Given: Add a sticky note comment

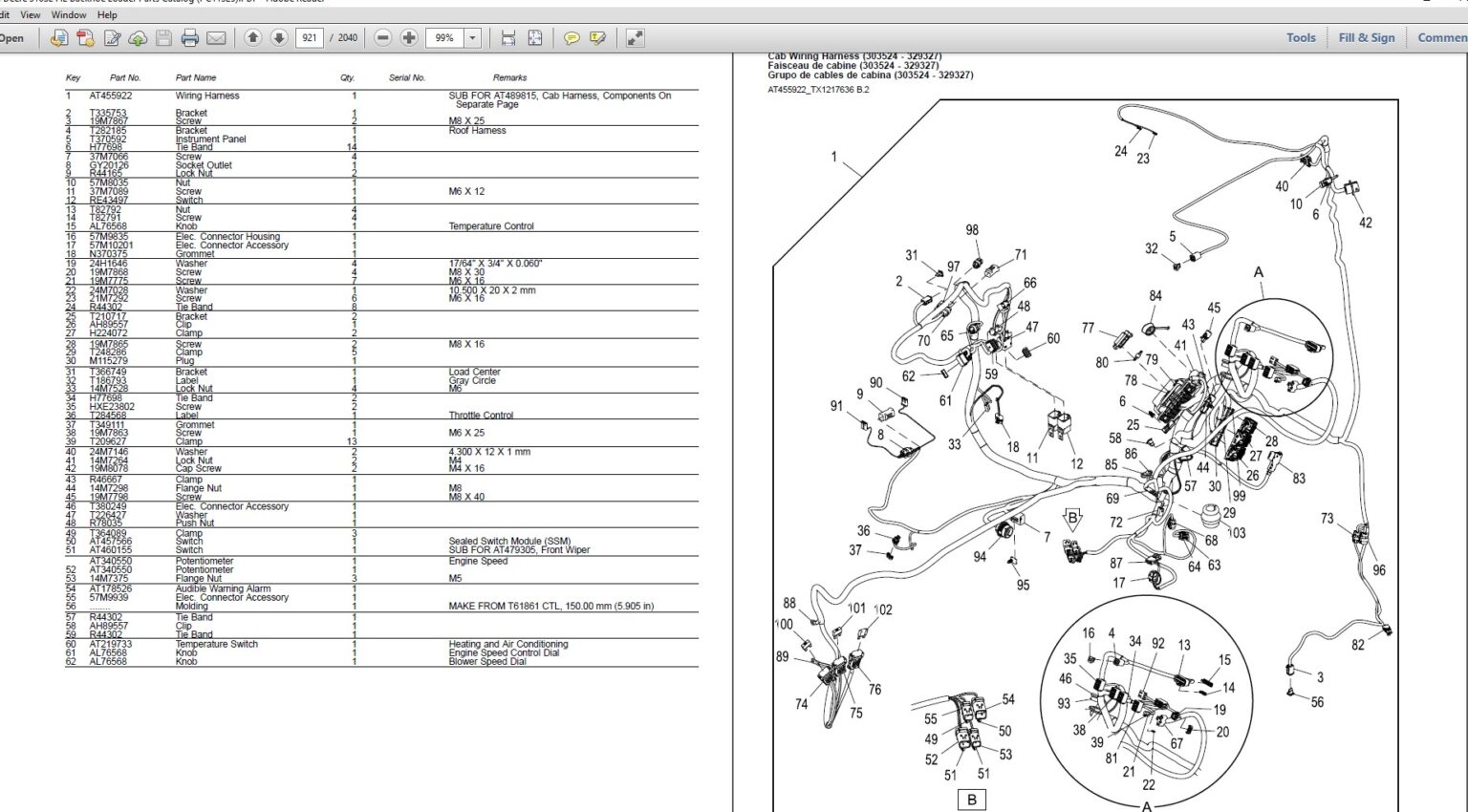Looking at the screenshot, I should tap(572, 38).
